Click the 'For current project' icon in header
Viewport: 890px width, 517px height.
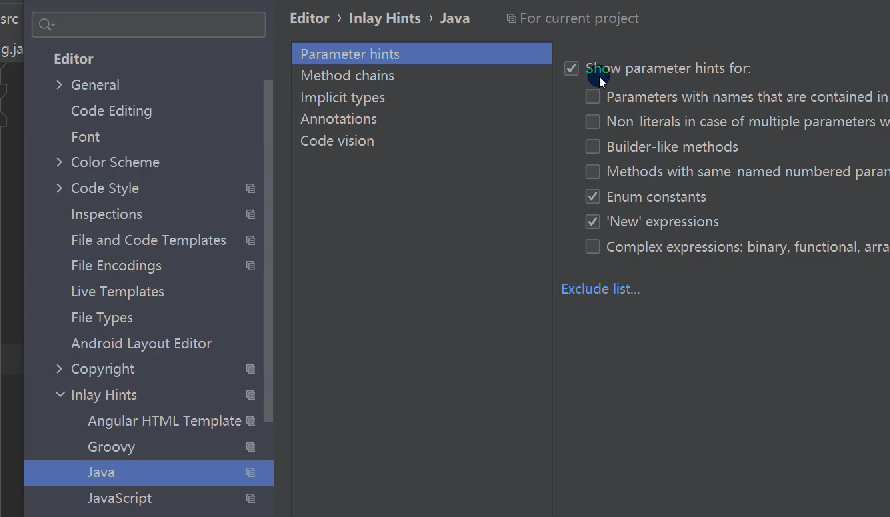click(x=512, y=18)
